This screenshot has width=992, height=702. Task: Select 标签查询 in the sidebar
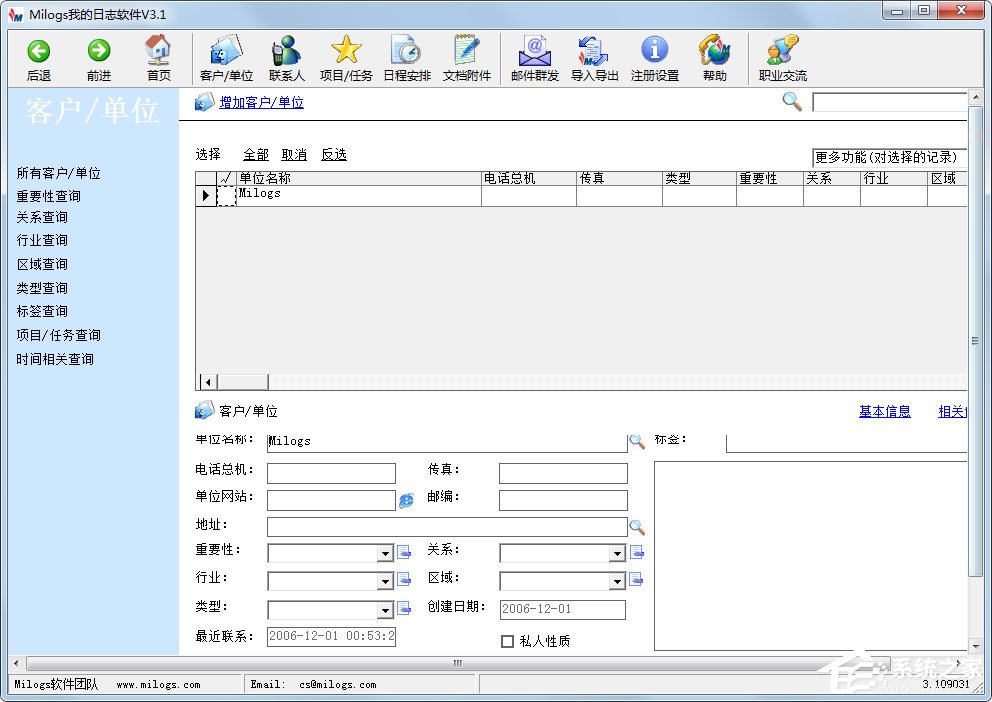[x=42, y=311]
